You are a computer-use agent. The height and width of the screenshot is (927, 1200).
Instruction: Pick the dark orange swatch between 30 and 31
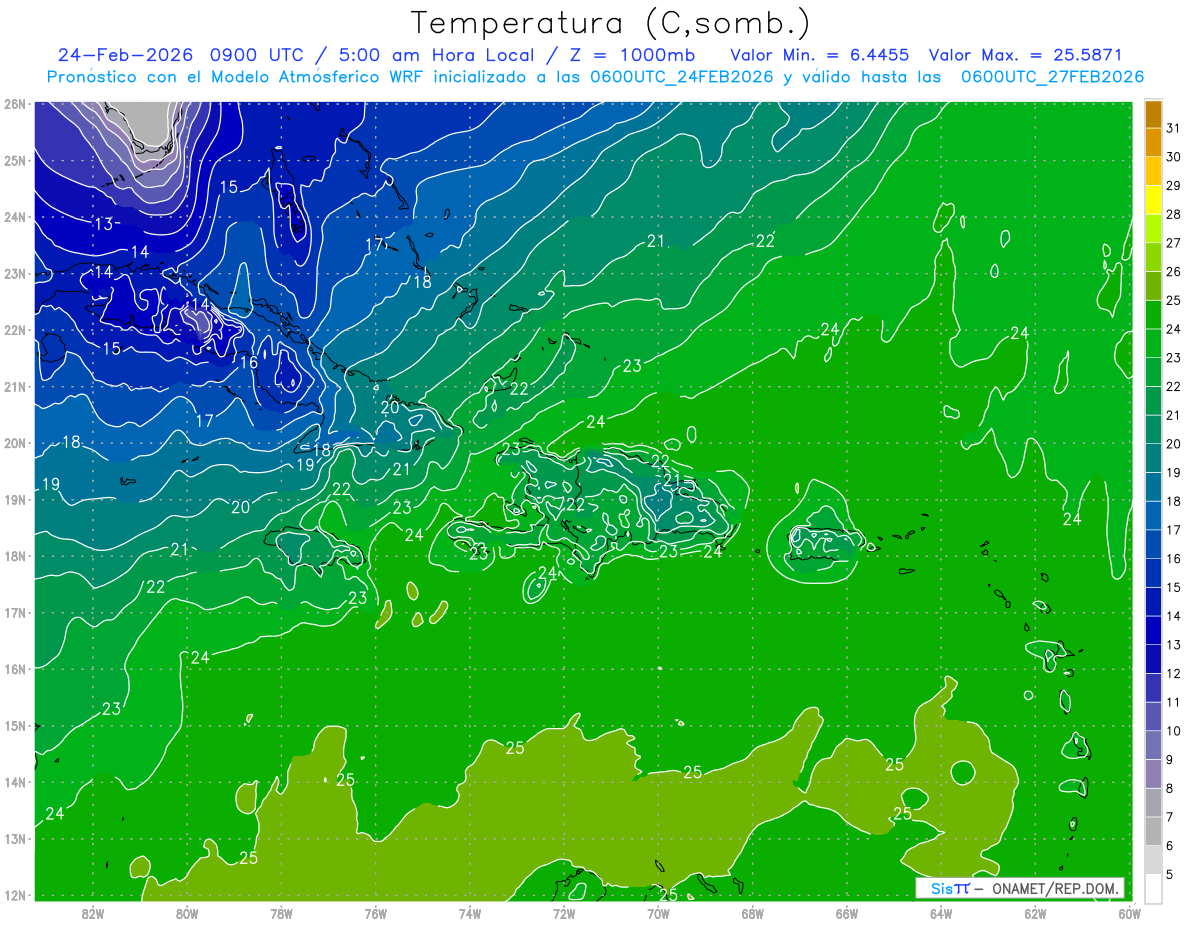(x=1153, y=142)
